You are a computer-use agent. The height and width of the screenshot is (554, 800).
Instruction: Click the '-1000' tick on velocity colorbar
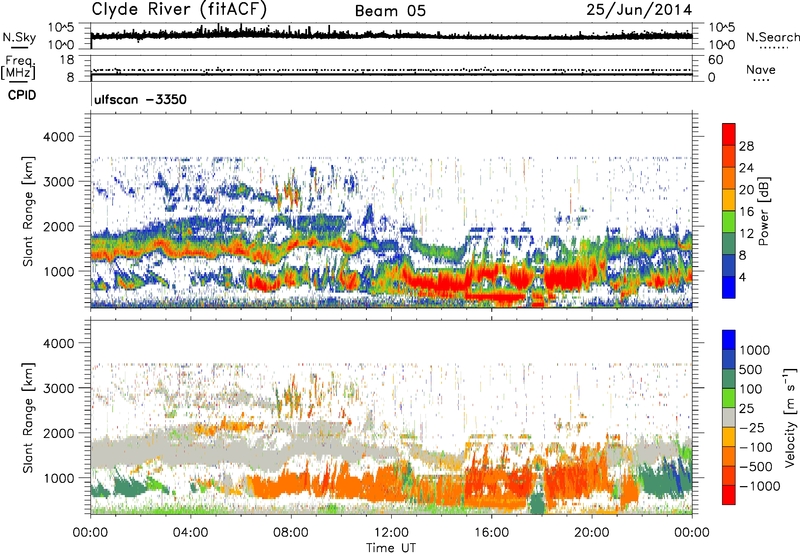tap(760, 486)
